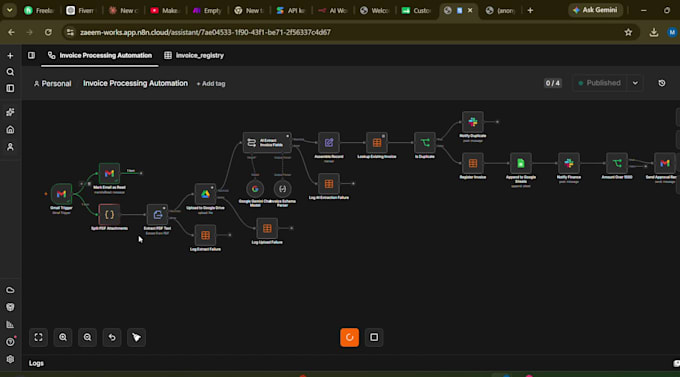Bookmark this page with the star icon

pos(628,32)
